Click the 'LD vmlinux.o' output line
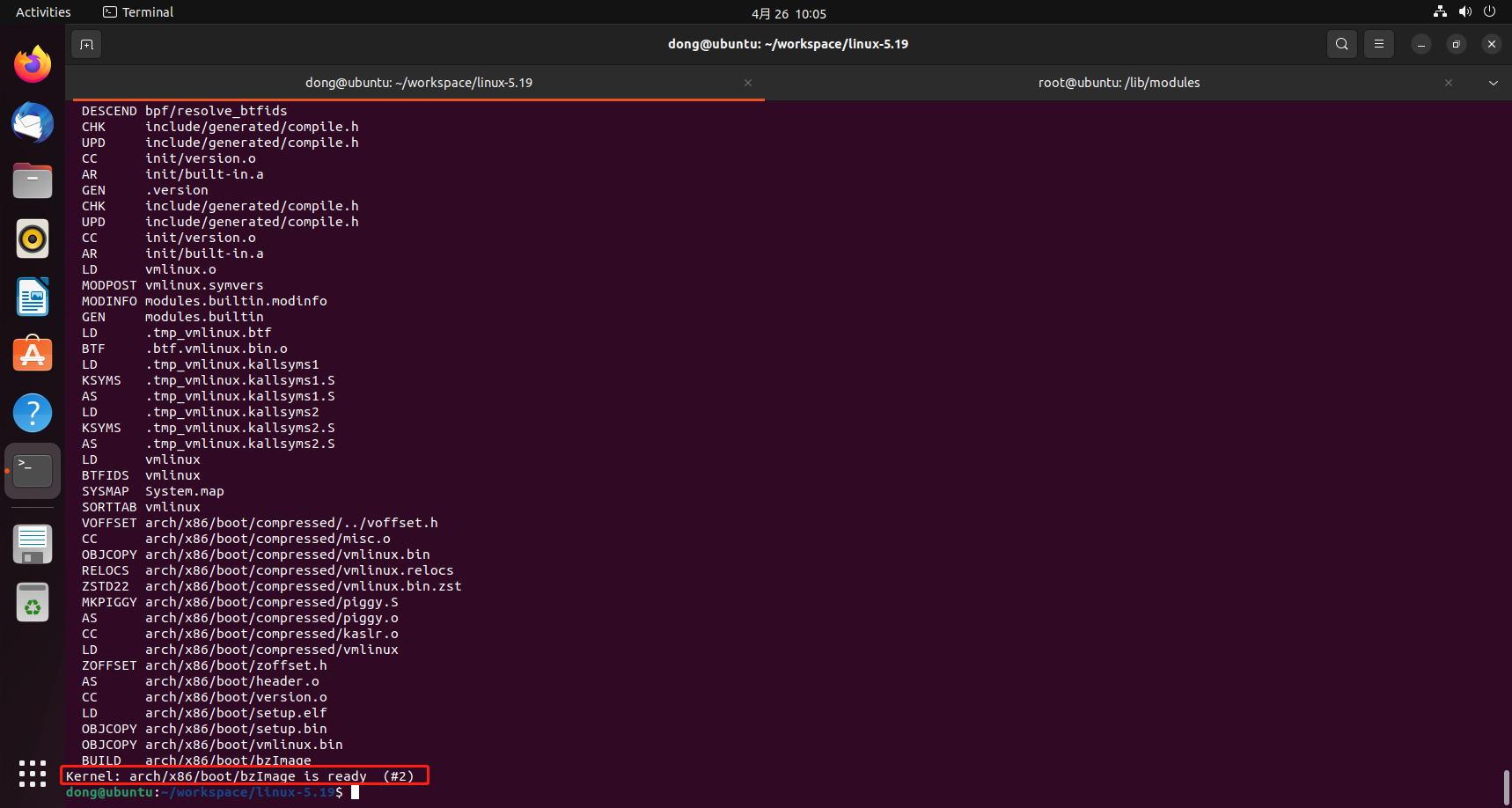The height and width of the screenshot is (808, 1512). tap(149, 269)
